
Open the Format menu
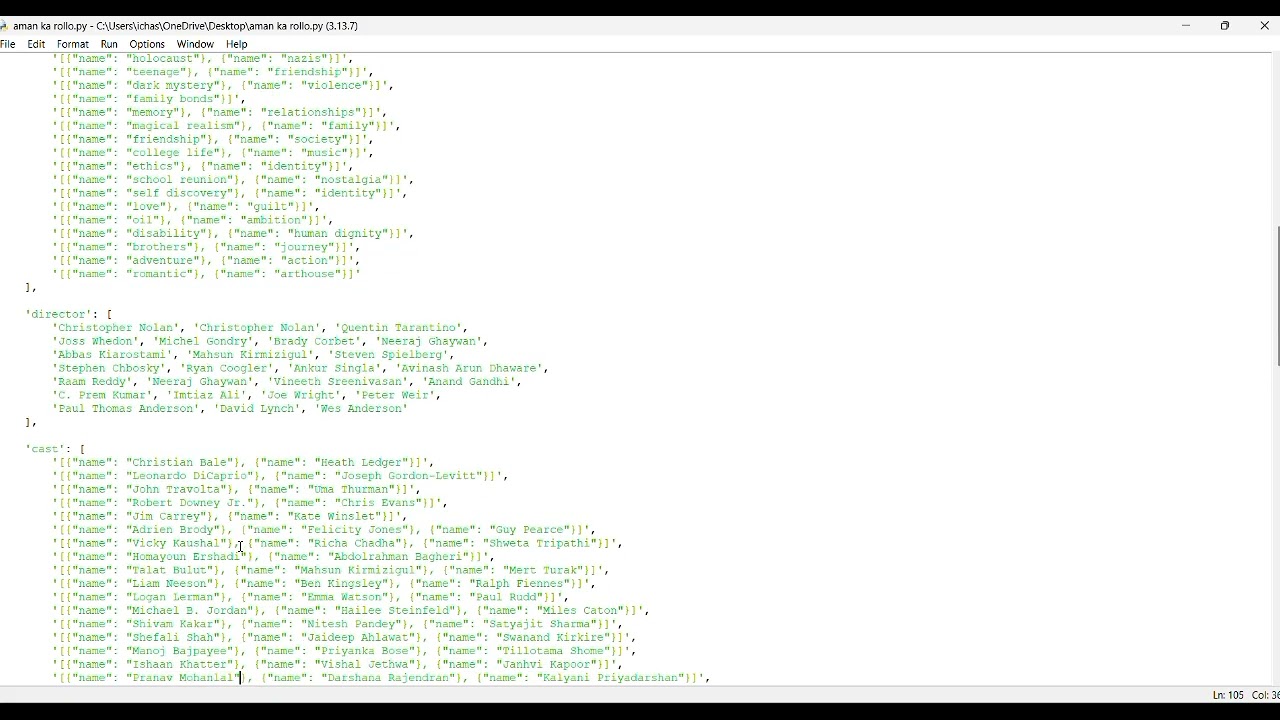[73, 44]
